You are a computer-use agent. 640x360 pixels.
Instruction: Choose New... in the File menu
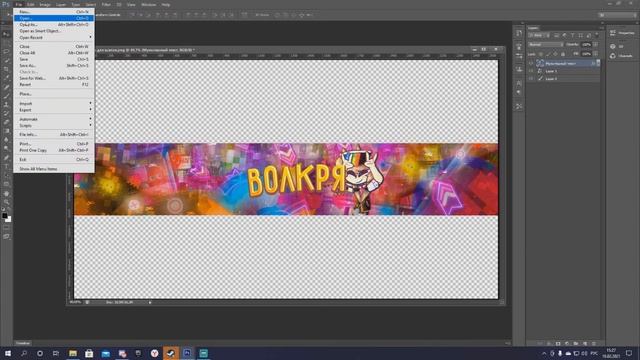pos(53,12)
